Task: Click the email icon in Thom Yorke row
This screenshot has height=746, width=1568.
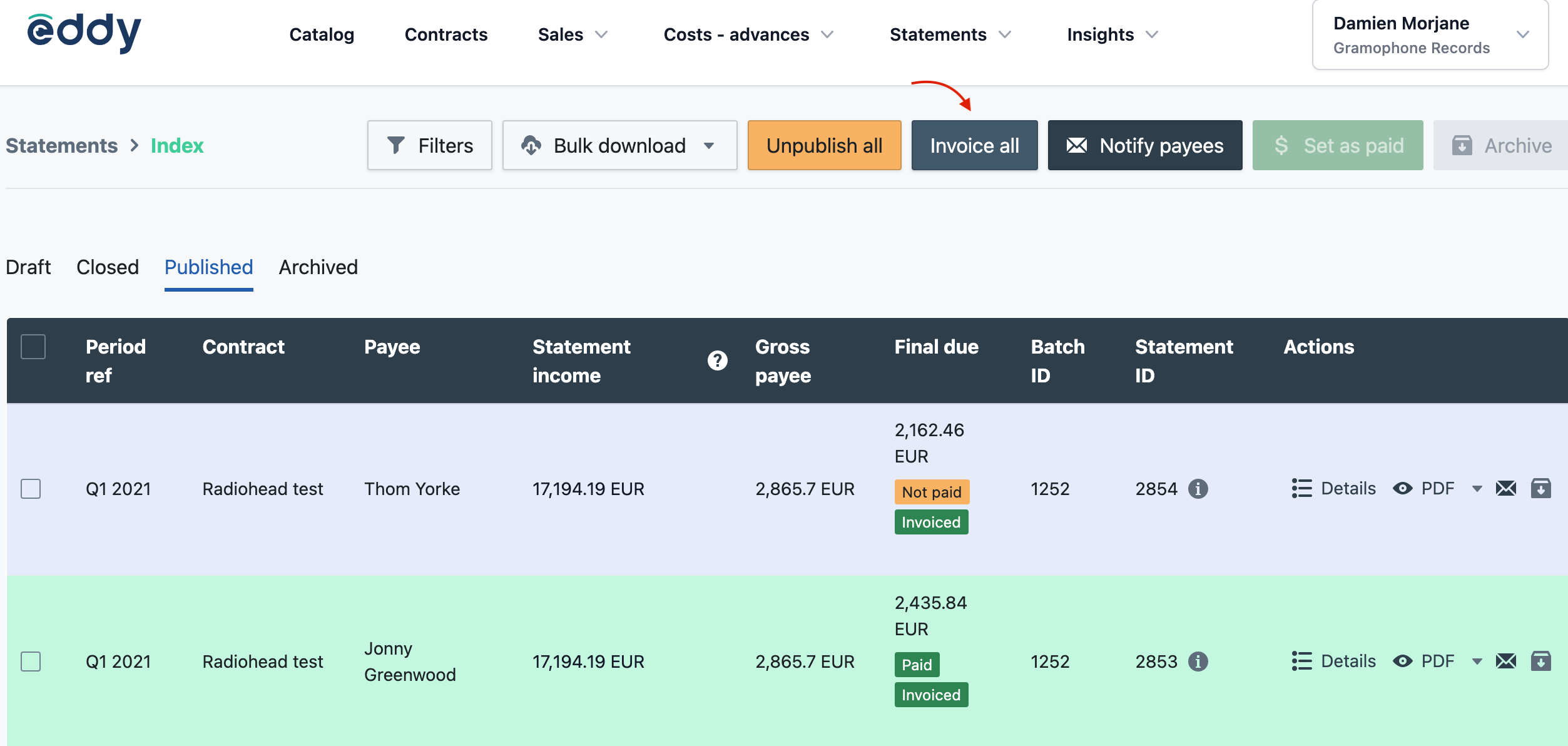Action: pos(1506,488)
